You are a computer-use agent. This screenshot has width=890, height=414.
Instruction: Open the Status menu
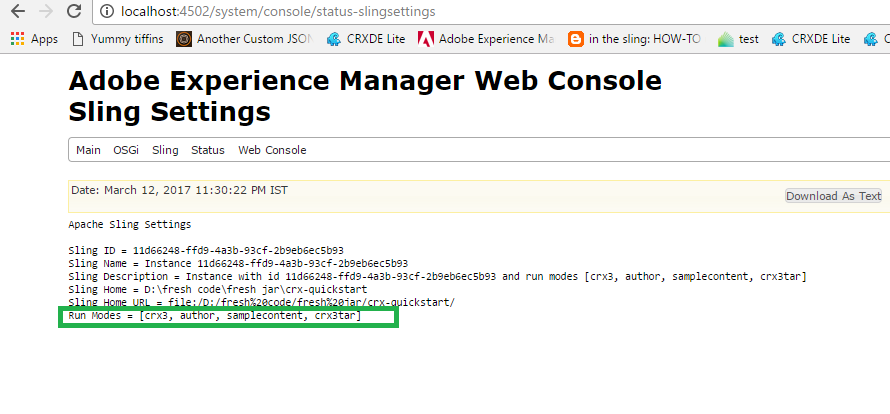pos(208,150)
